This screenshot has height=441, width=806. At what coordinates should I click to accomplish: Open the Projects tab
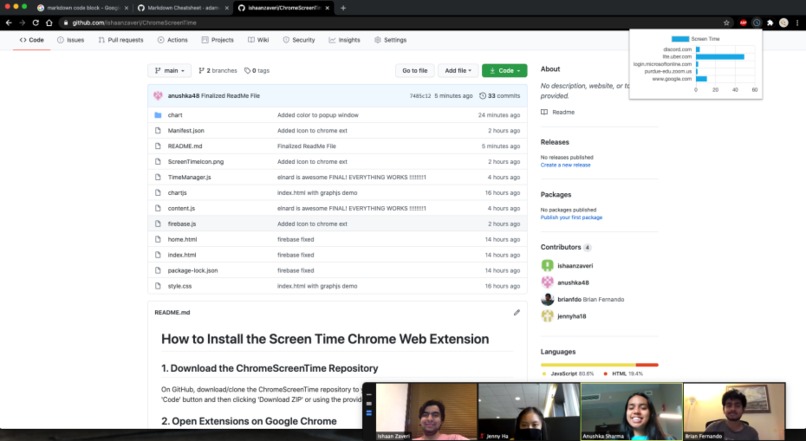pos(217,40)
